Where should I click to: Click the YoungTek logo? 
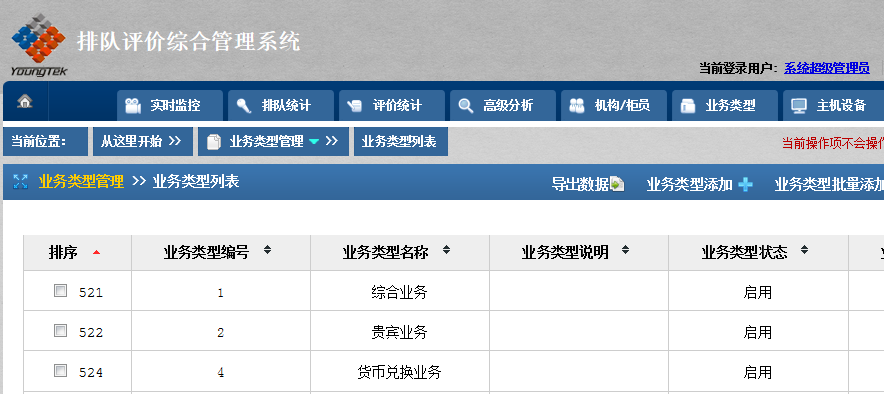(38, 45)
